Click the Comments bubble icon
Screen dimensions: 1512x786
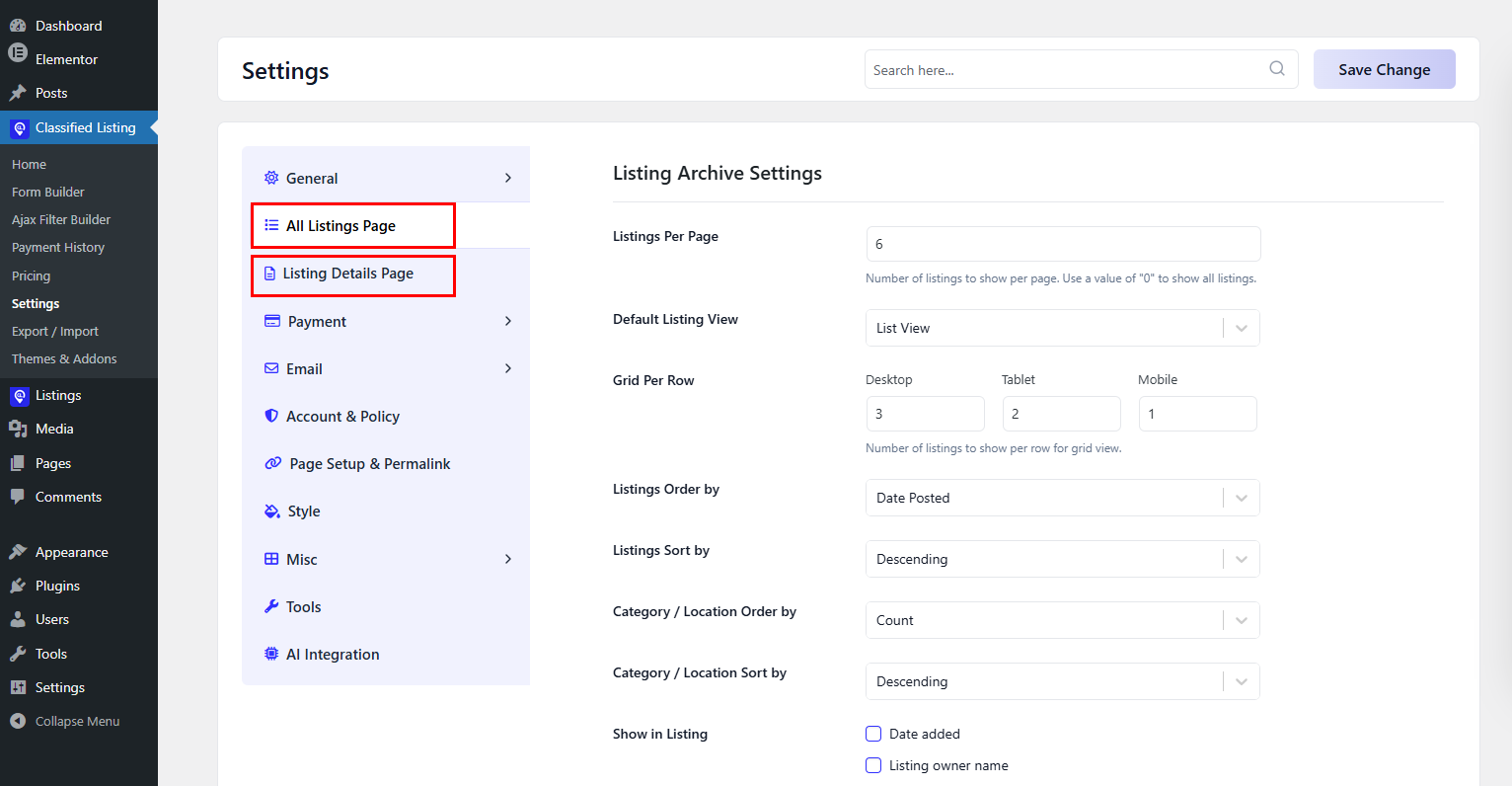[18, 497]
